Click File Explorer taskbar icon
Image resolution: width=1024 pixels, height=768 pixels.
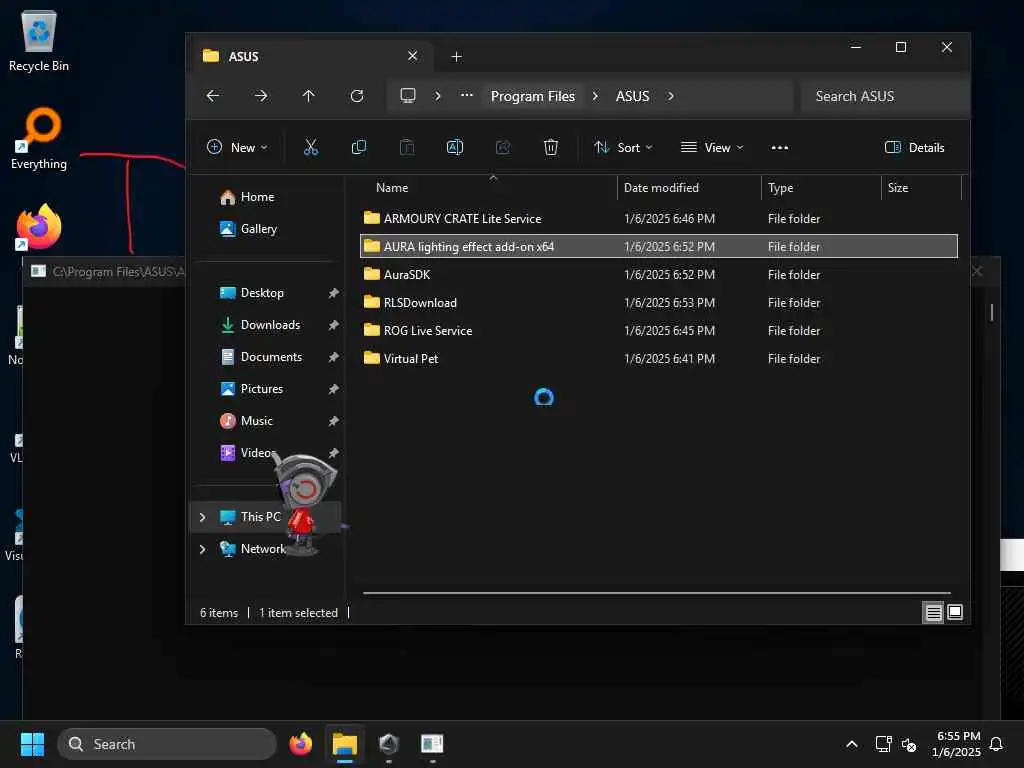(345, 744)
